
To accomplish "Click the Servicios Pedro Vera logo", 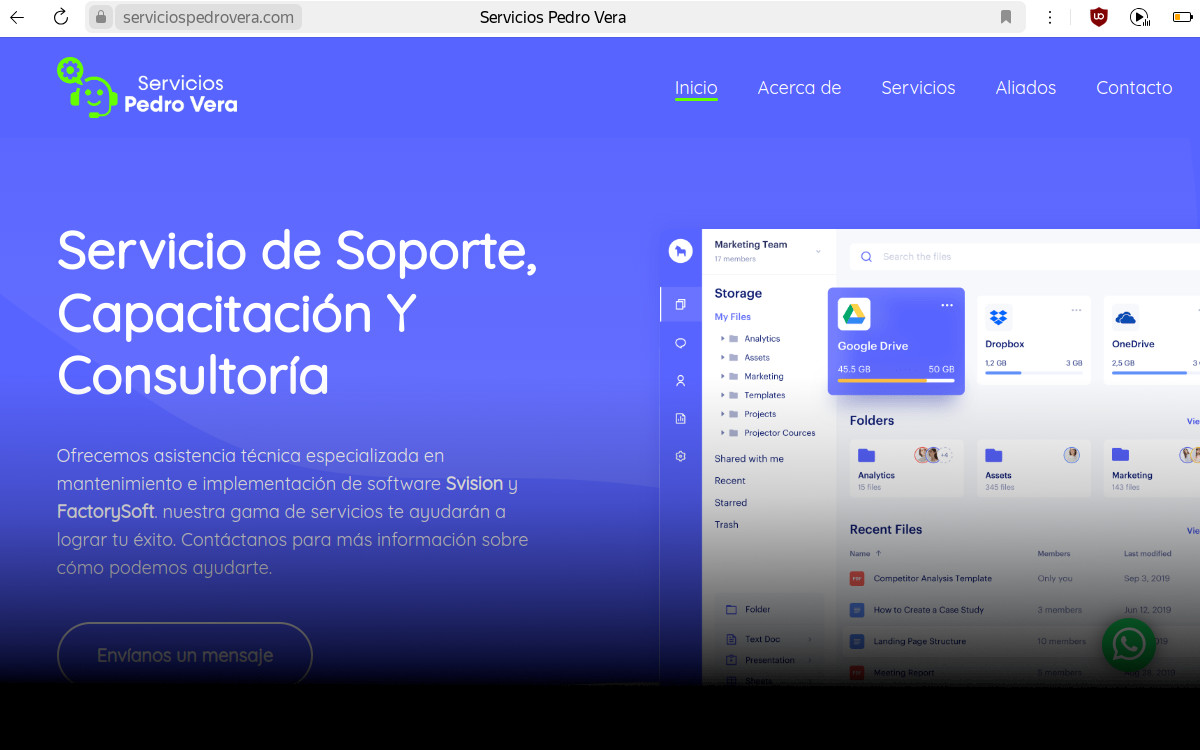I will pyautogui.click(x=147, y=88).
